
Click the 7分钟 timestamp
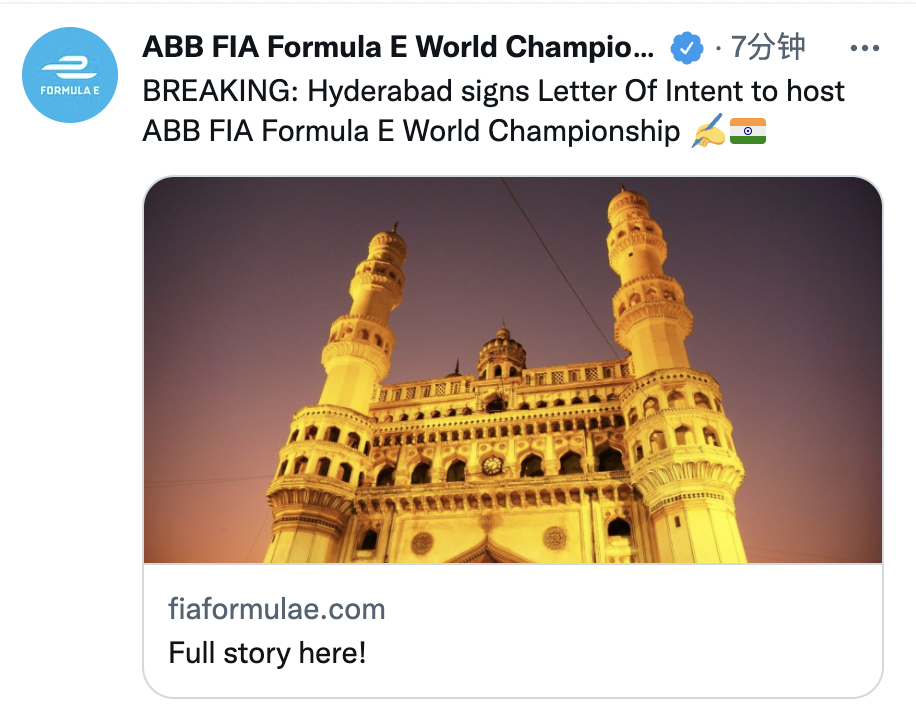tap(768, 47)
